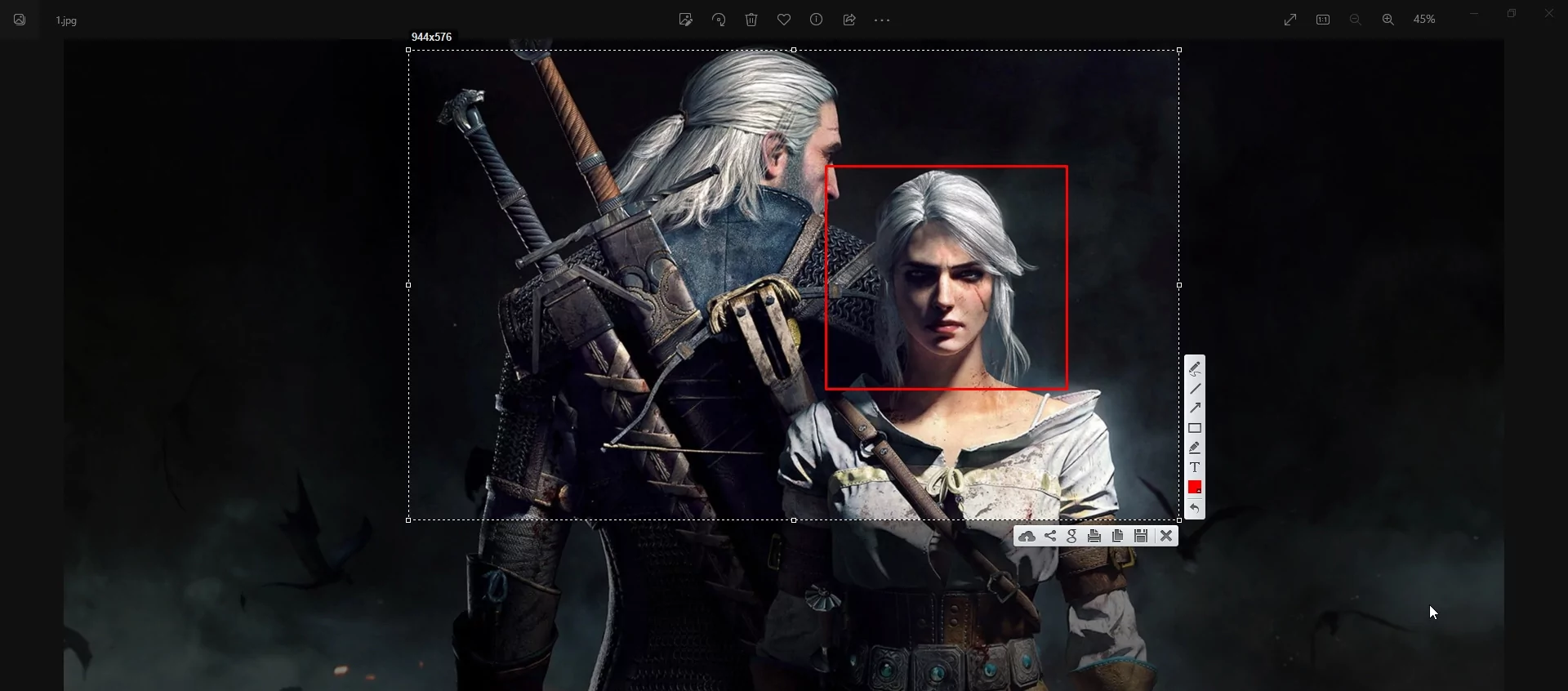The width and height of the screenshot is (1568, 691).
Task: Grab the bottom-center selection handle
Action: pos(794,520)
